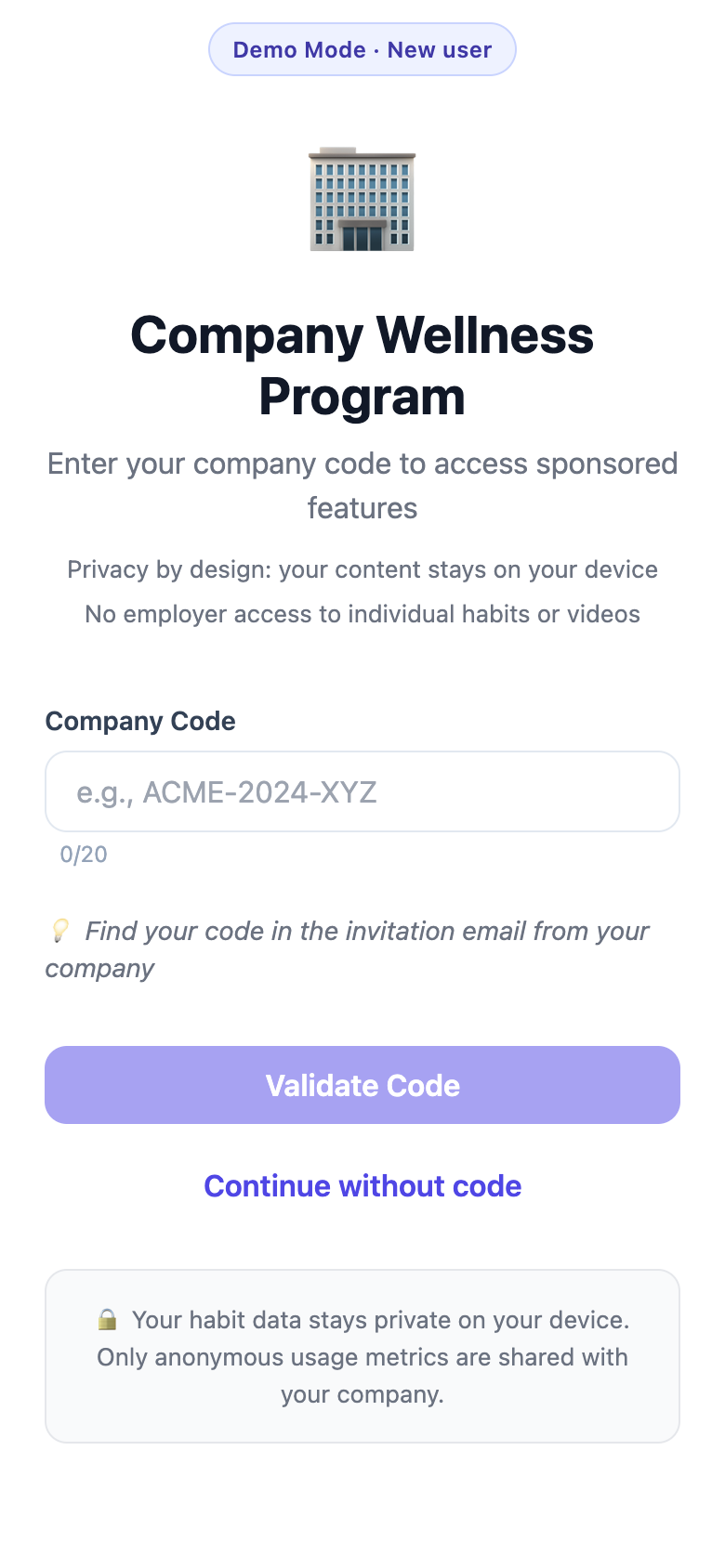Viewport: 725px width, 1568px height.
Task: Select the Demo Mode · New user badge
Action: 362,49
